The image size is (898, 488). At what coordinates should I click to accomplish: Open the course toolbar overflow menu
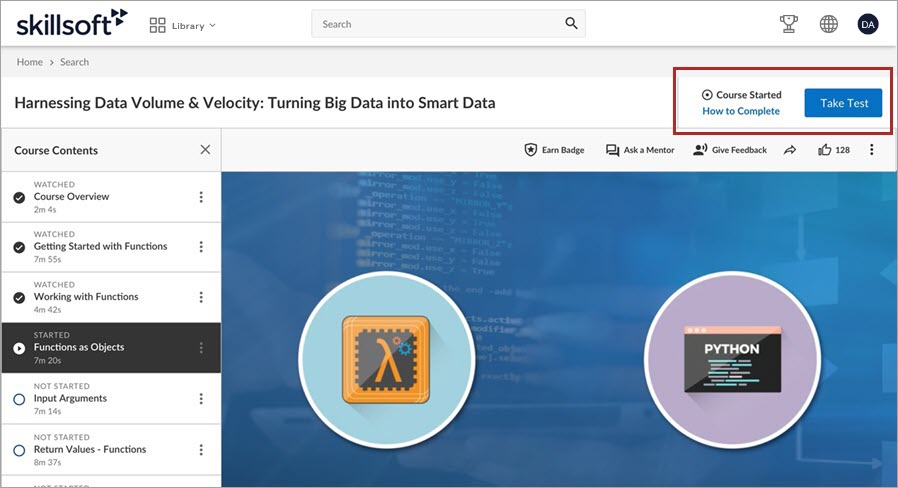tap(872, 150)
